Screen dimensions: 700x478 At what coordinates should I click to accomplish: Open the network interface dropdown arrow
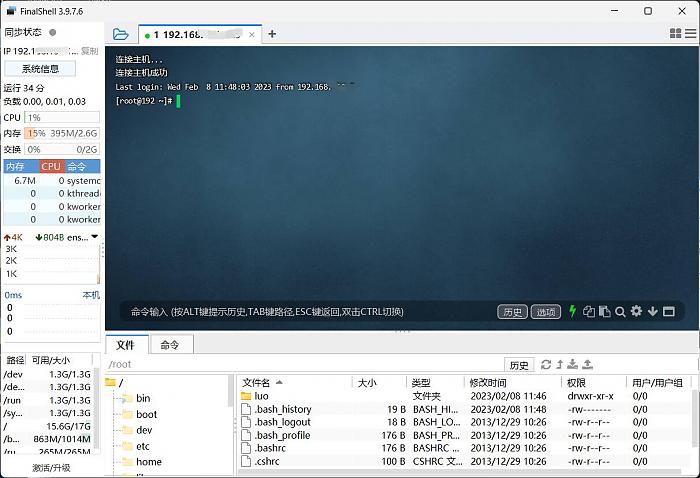(x=95, y=237)
